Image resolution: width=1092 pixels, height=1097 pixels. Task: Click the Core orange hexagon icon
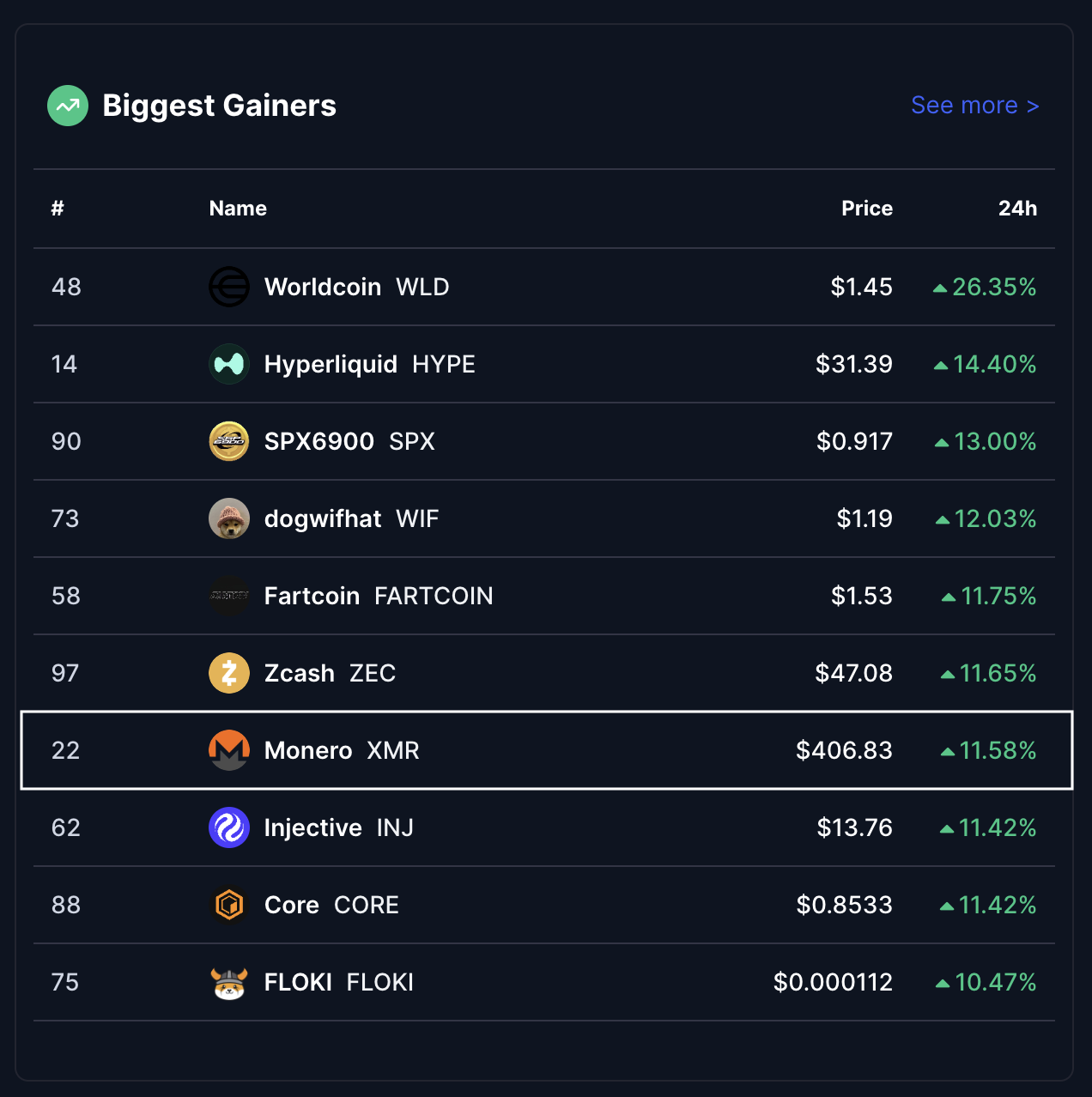click(x=229, y=905)
